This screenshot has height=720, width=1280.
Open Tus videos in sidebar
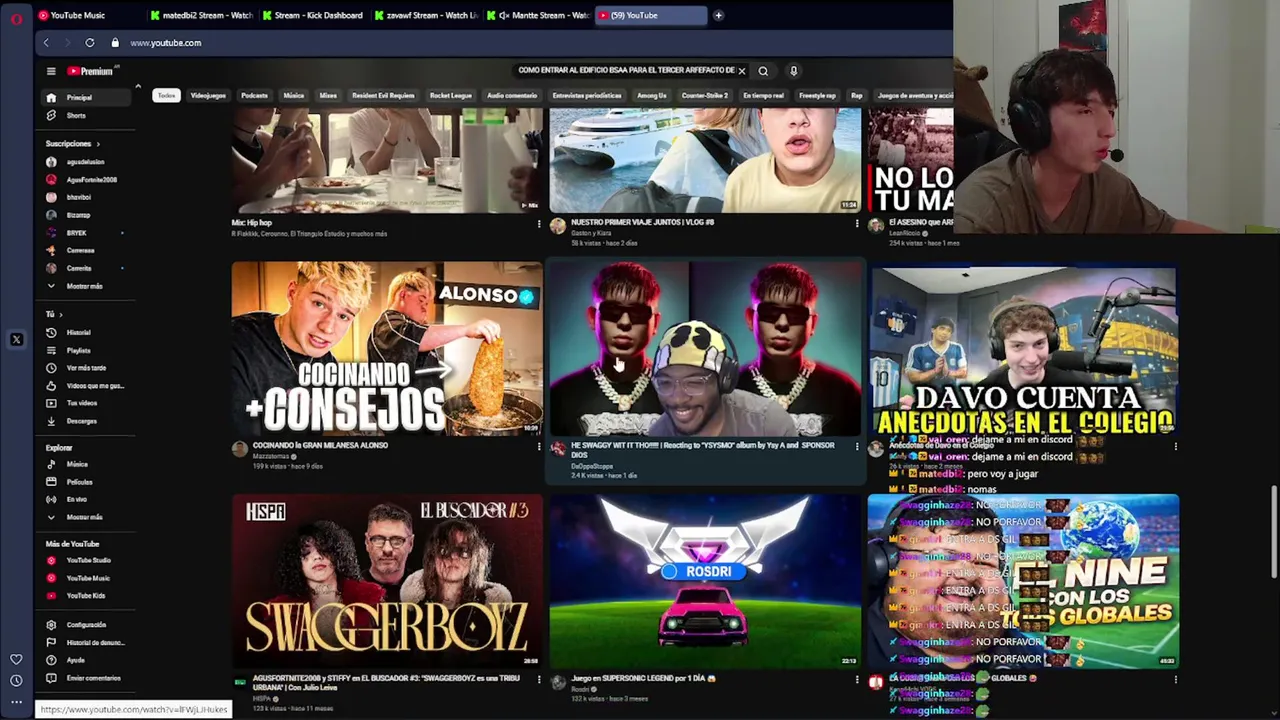pyautogui.click(x=88, y=404)
